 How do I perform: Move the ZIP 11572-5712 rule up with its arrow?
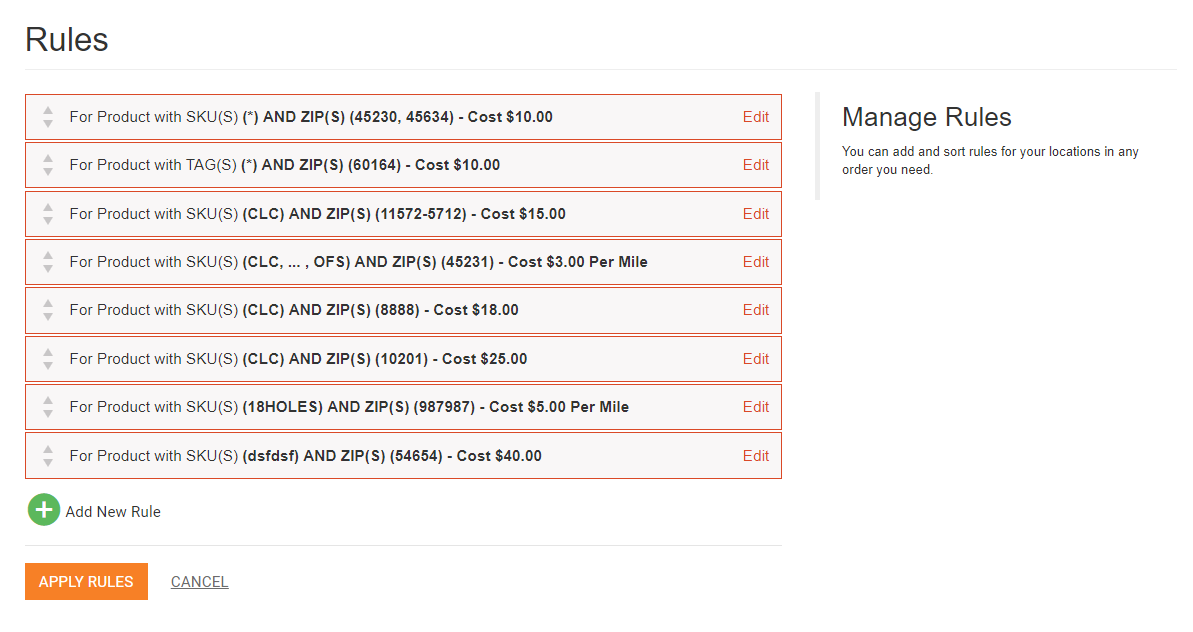click(x=48, y=207)
